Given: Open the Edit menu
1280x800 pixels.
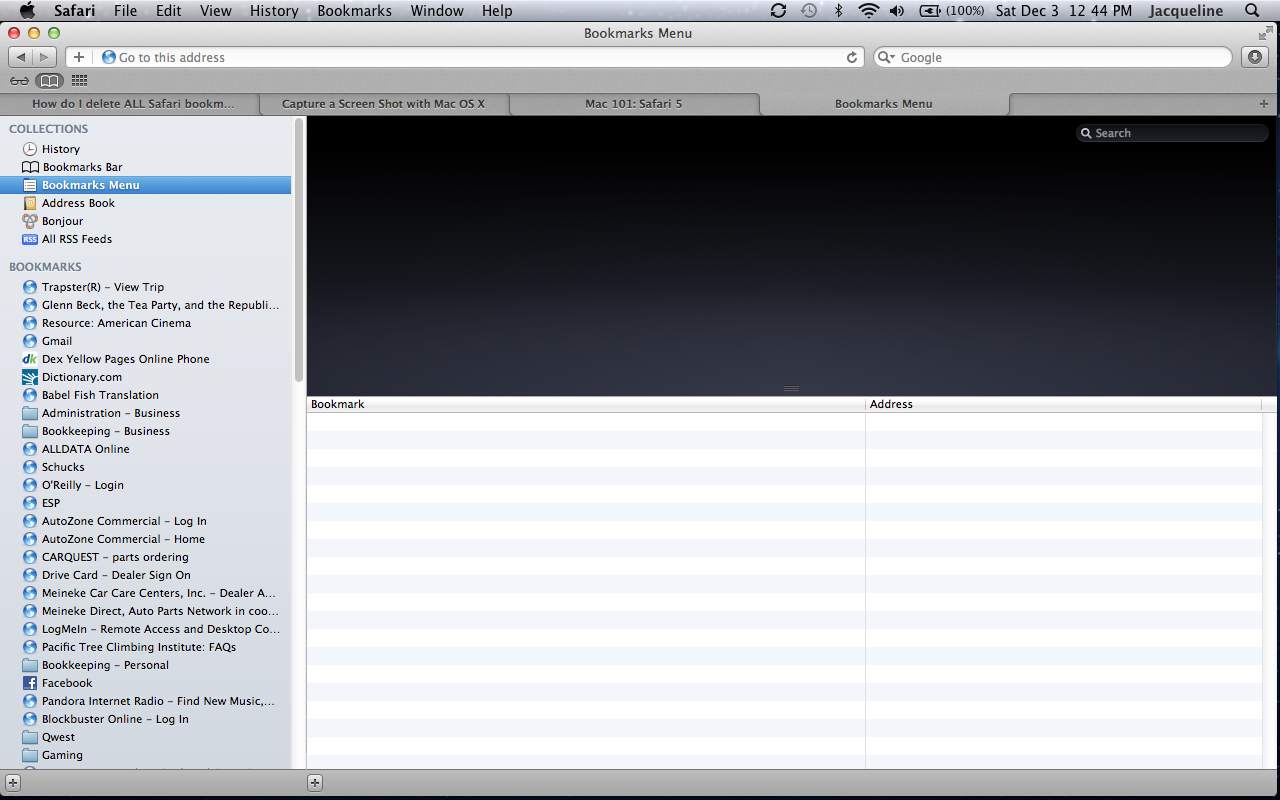Looking at the screenshot, I should (x=168, y=11).
